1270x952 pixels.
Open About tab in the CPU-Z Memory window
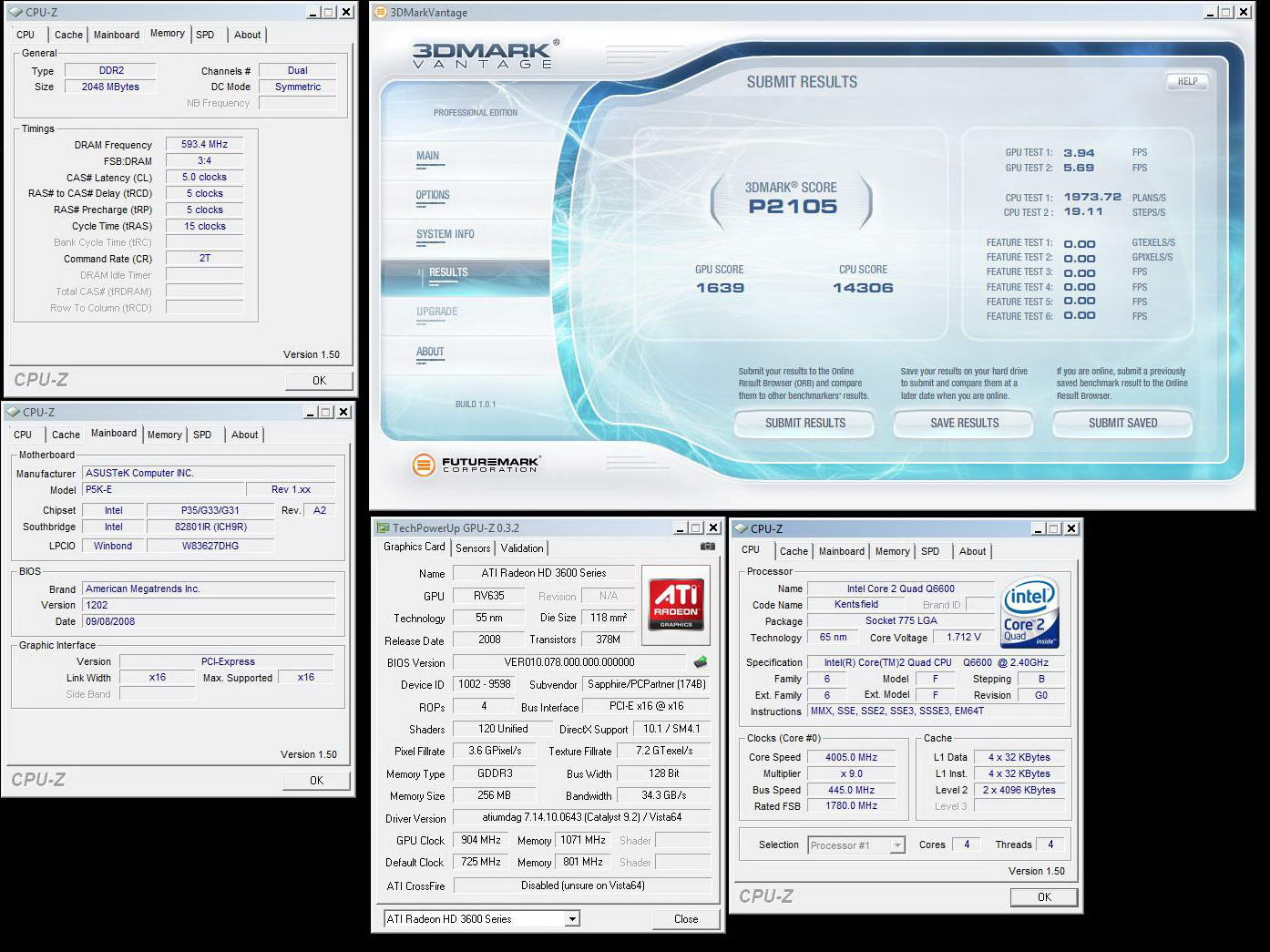247,35
